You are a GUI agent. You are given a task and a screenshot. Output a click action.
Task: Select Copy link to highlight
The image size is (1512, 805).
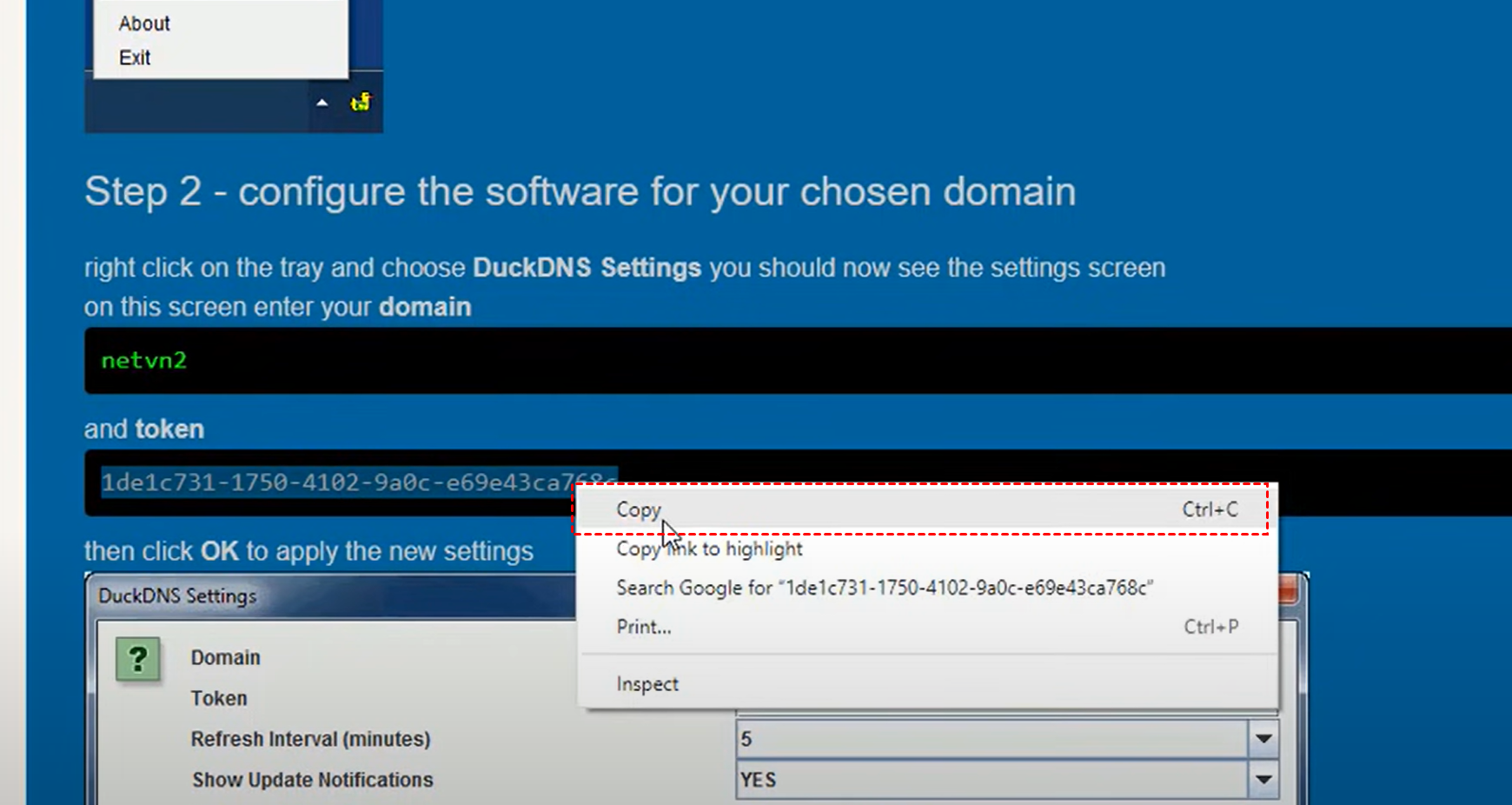point(709,549)
